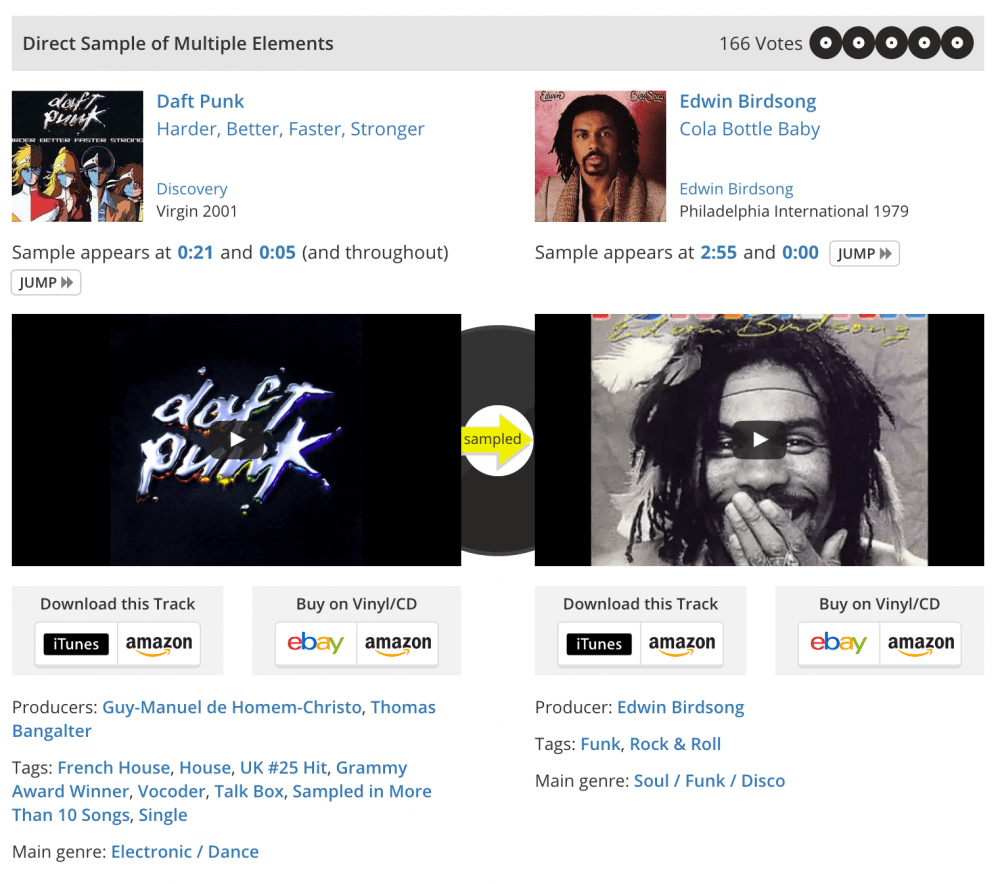Play the Edwin Birdsong video

[759, 440]
